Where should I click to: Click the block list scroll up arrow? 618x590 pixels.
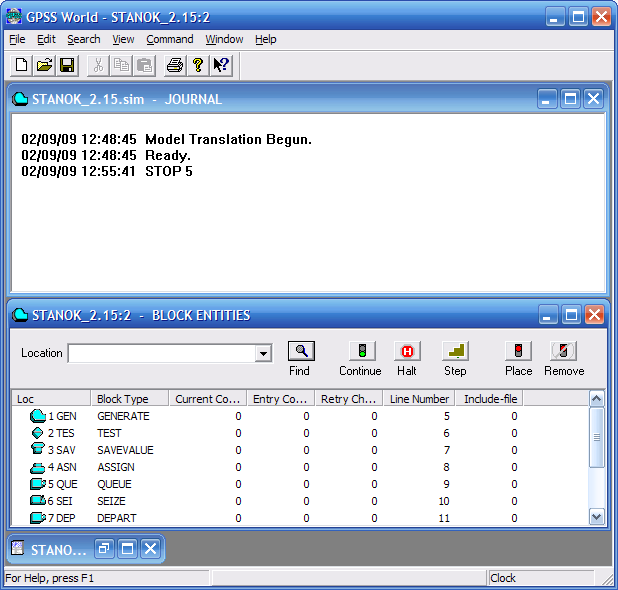(597, 399)
